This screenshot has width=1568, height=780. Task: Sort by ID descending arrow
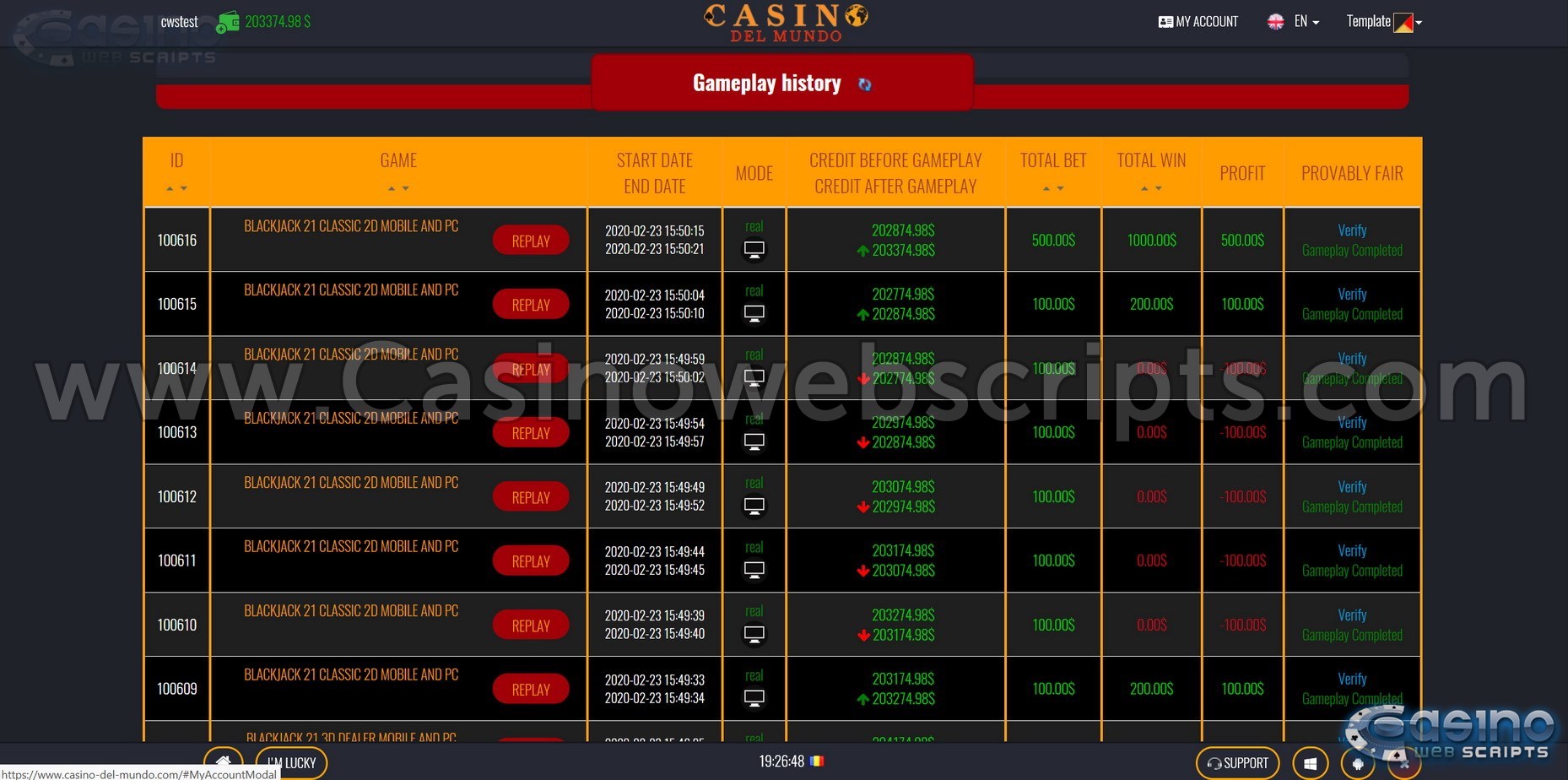pyautogui.click(x=184, y=188)
